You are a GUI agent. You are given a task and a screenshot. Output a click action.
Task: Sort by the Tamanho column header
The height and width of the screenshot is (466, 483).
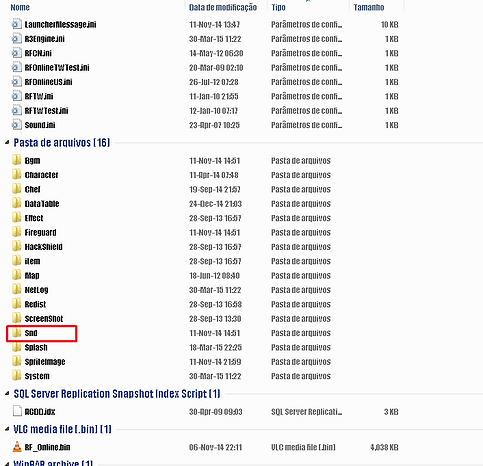click(x=369, y=7)
